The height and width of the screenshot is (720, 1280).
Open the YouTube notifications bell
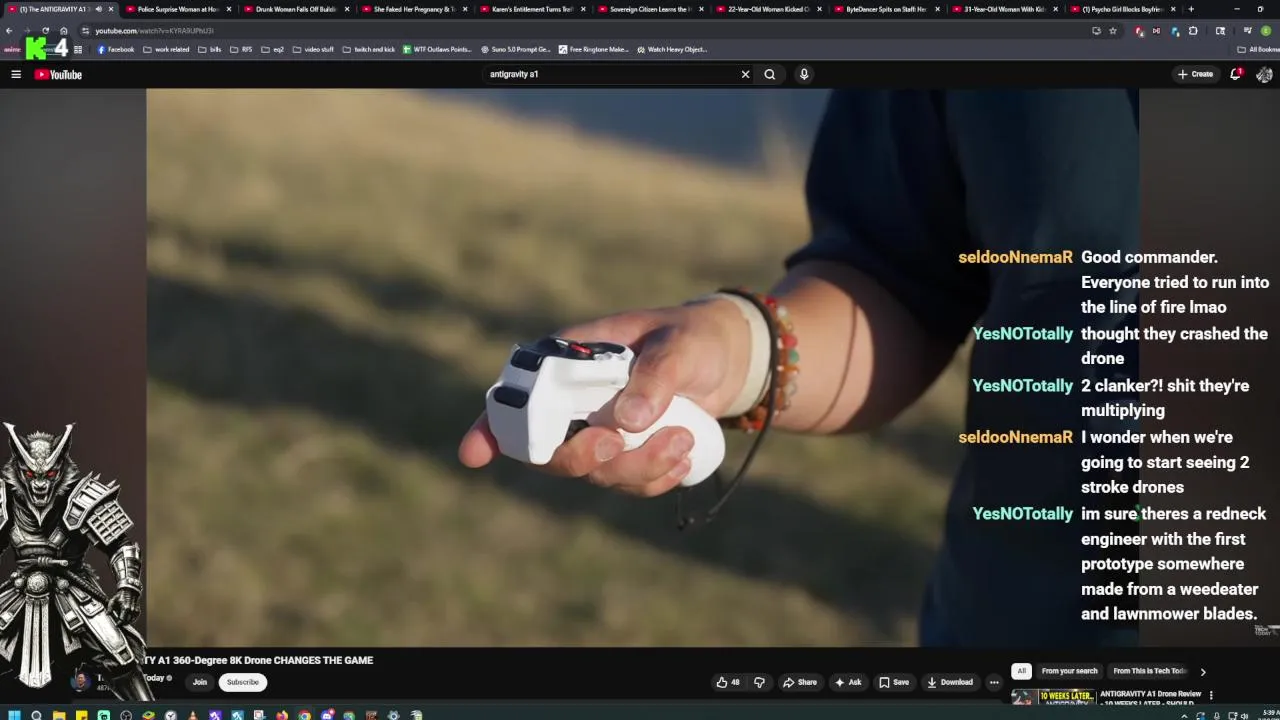pyautogui.click(x=1236, y=74)
